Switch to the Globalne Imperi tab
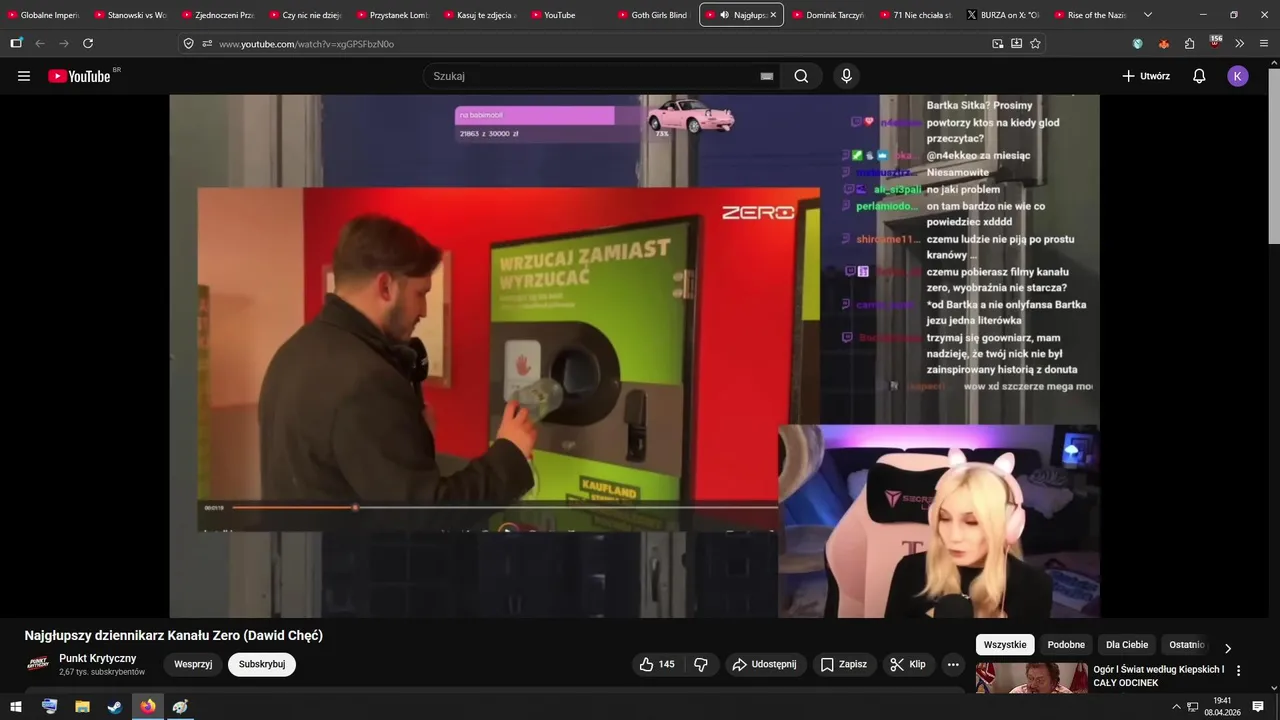1280x720 pixels. 44,15
